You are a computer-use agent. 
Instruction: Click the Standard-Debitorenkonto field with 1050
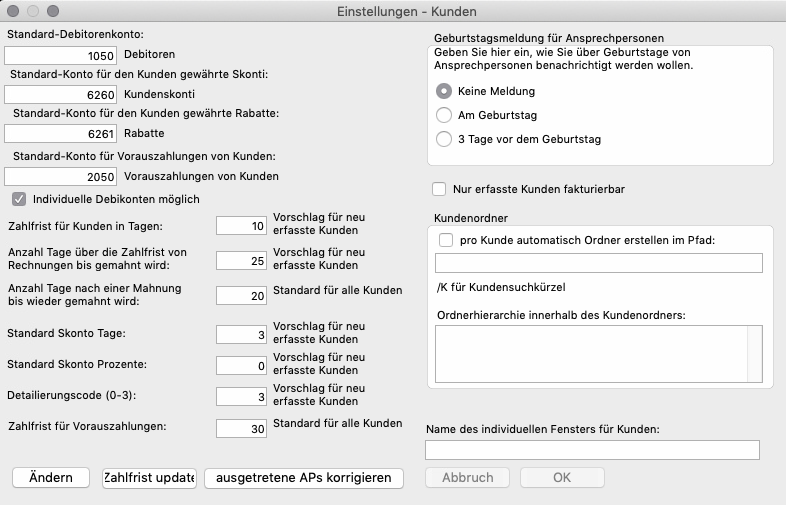pos(61,56)
